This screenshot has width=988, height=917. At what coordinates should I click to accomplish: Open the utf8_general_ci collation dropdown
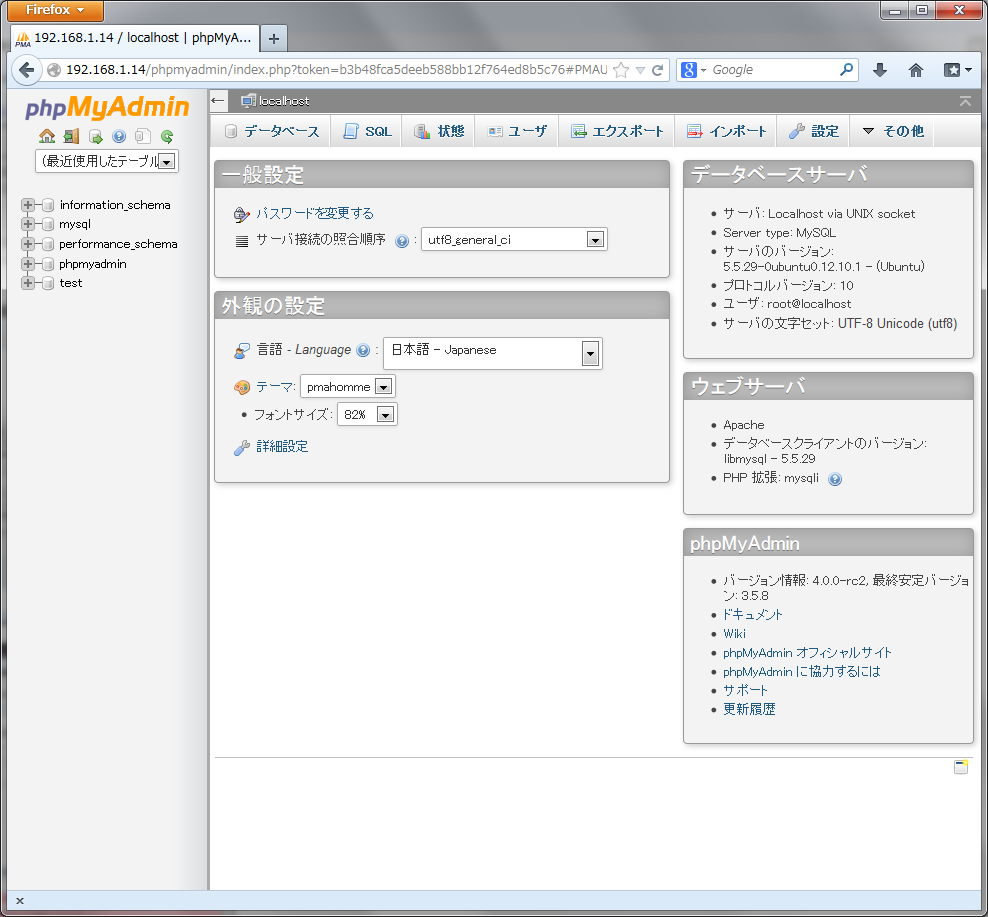tap(514, 239)
